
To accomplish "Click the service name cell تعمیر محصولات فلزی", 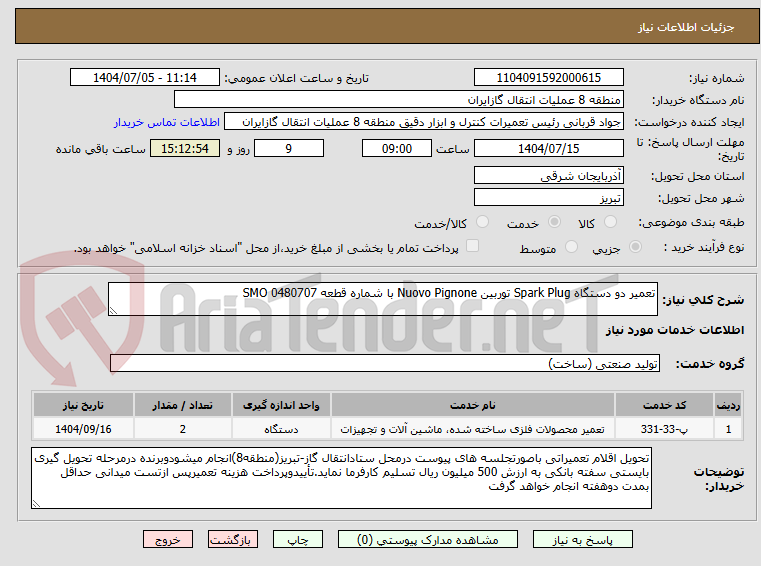I will [x=473, y=429].
